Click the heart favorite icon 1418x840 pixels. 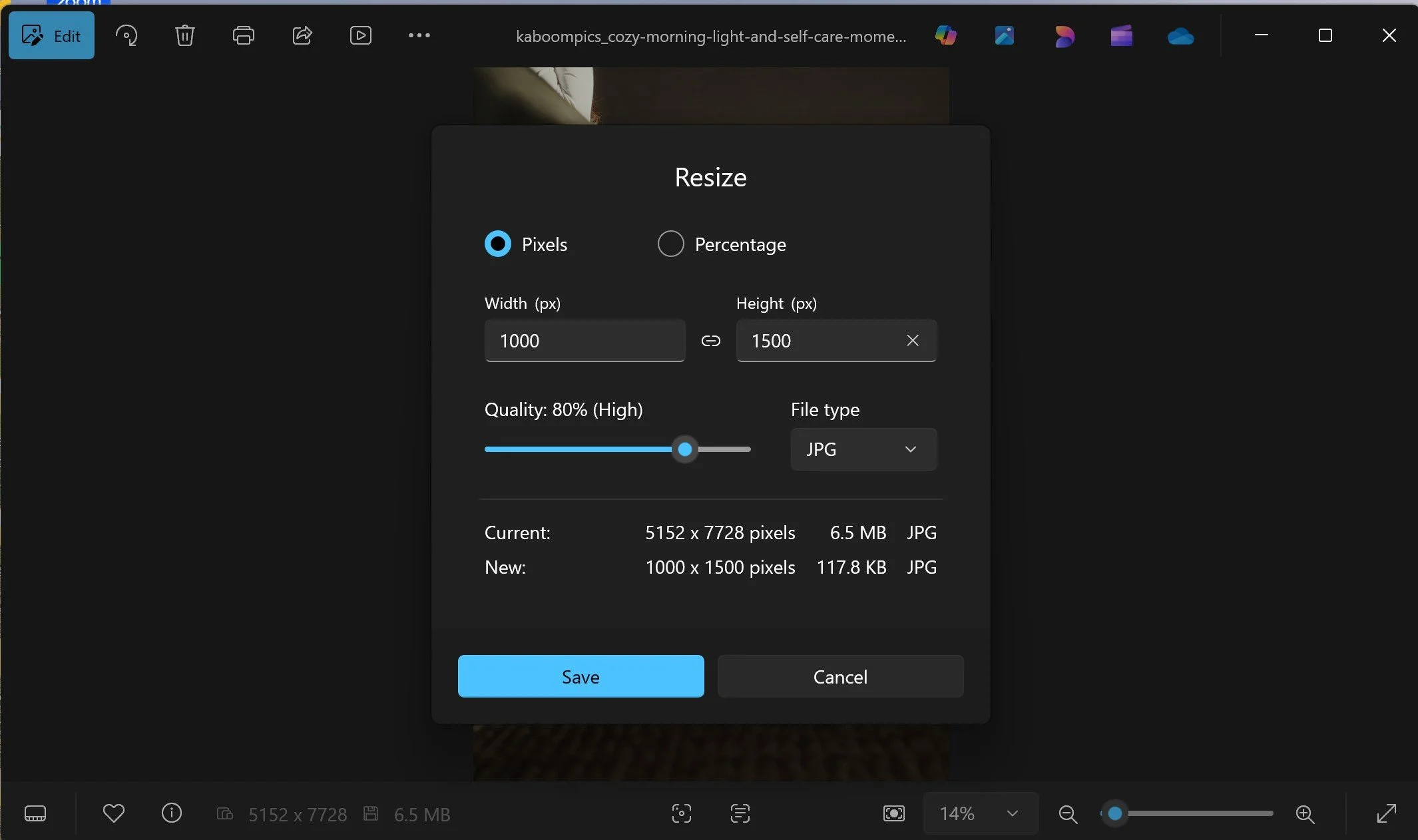click(x=114, y=813)
